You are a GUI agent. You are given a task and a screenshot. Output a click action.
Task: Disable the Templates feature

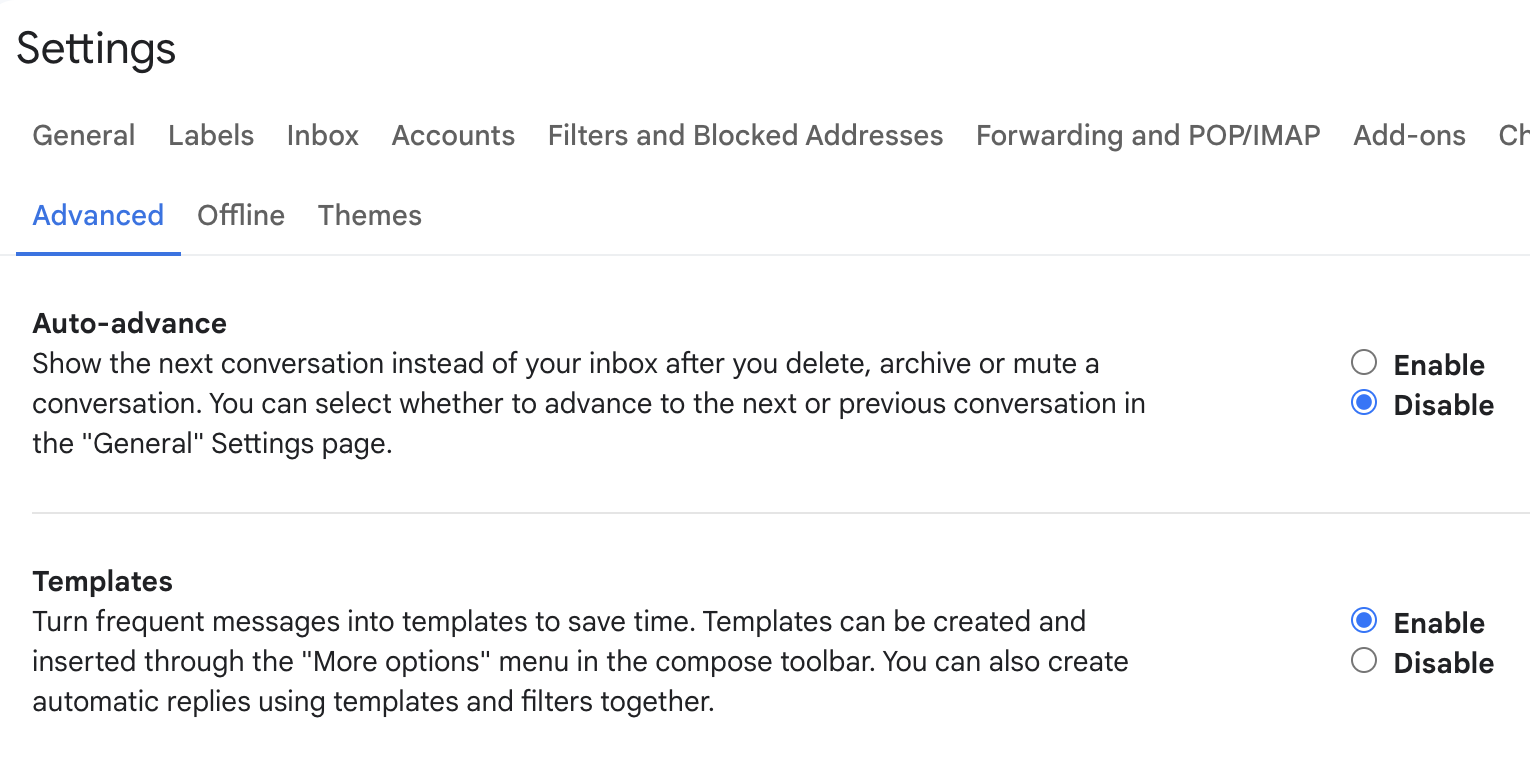[x=1364, y=661]
